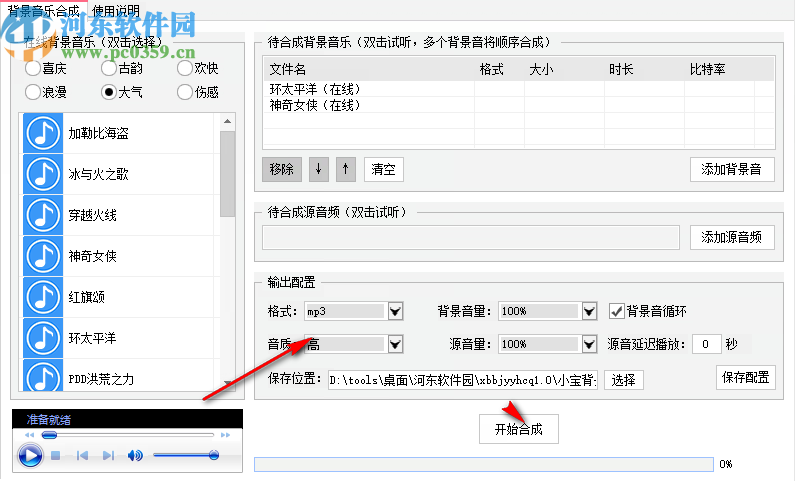Select the 大气 music category
The height and width of the screenshot is (481, 795).
122,92
